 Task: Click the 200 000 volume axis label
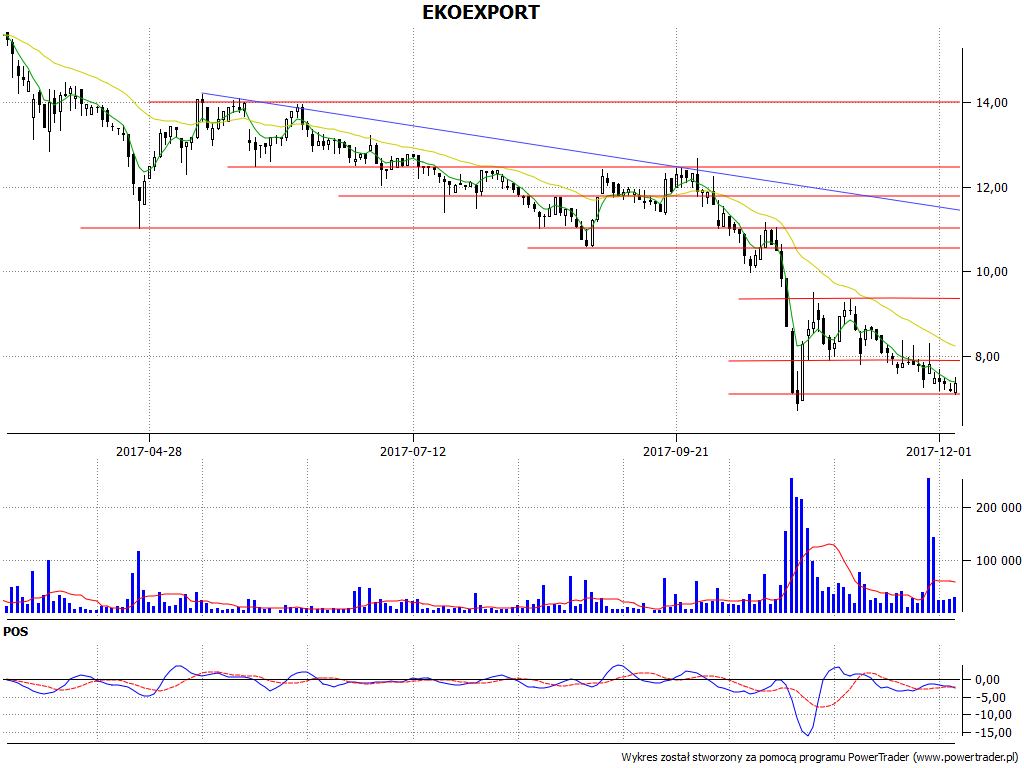pos(999,507)
